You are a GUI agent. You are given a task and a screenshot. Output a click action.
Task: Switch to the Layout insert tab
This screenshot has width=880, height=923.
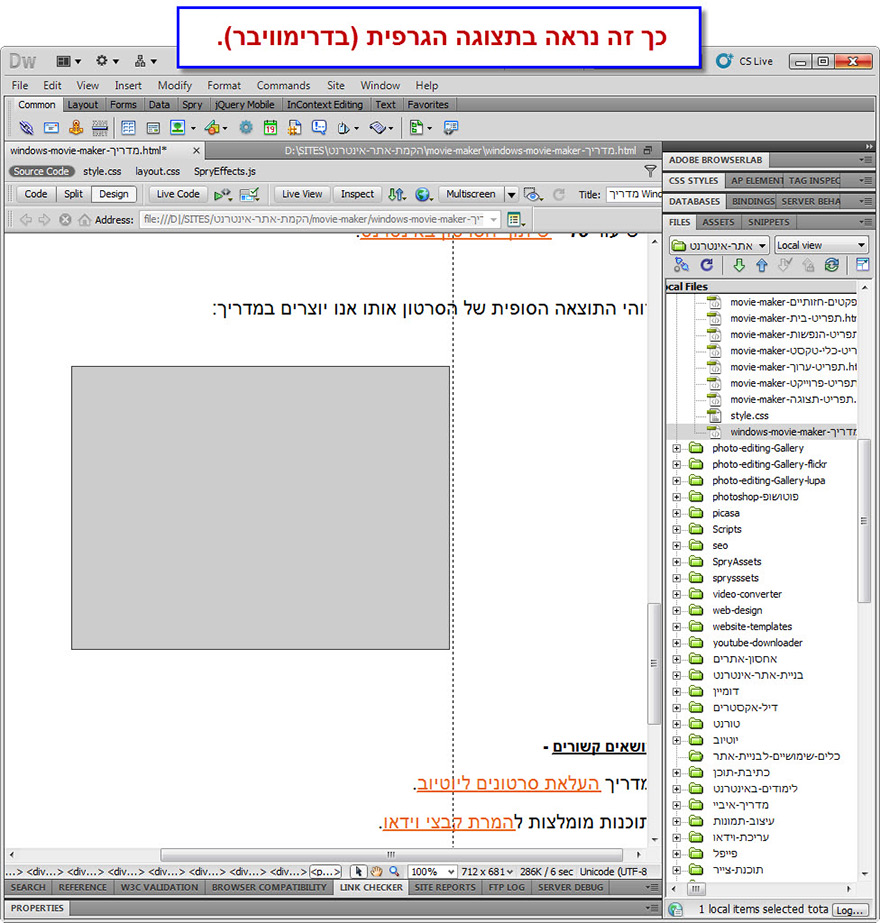82,105
